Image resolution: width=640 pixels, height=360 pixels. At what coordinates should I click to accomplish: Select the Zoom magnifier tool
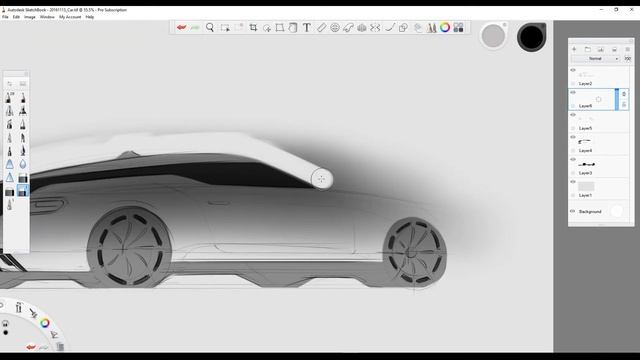210,27
